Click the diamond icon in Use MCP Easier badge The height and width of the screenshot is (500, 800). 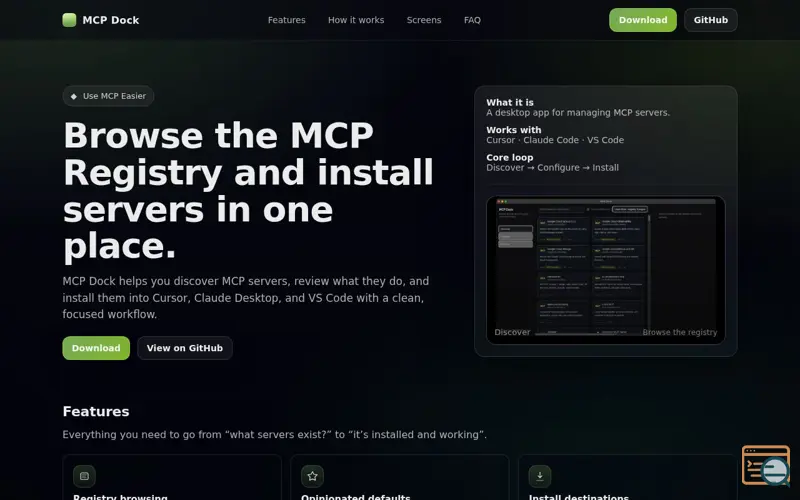(73, 96)
